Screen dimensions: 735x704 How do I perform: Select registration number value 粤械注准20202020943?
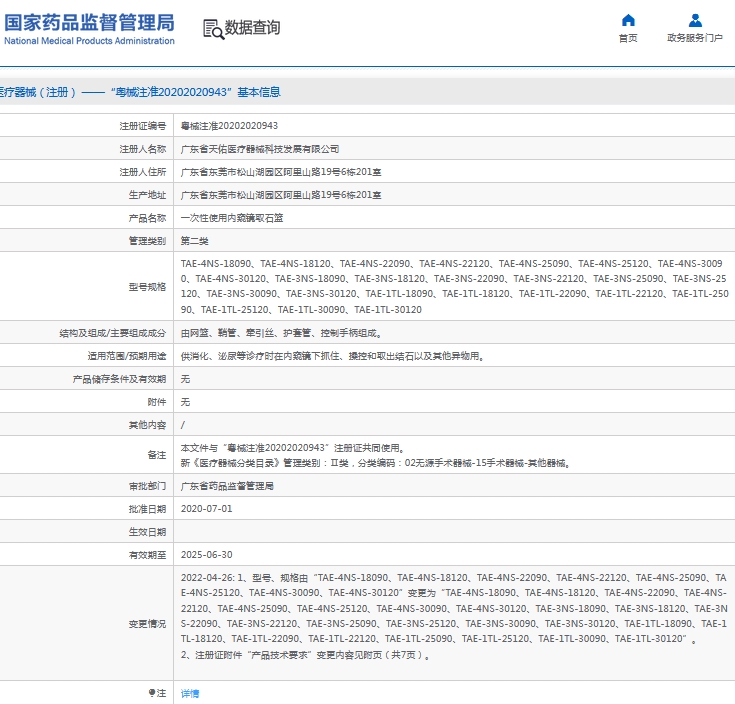pos(229,126)
